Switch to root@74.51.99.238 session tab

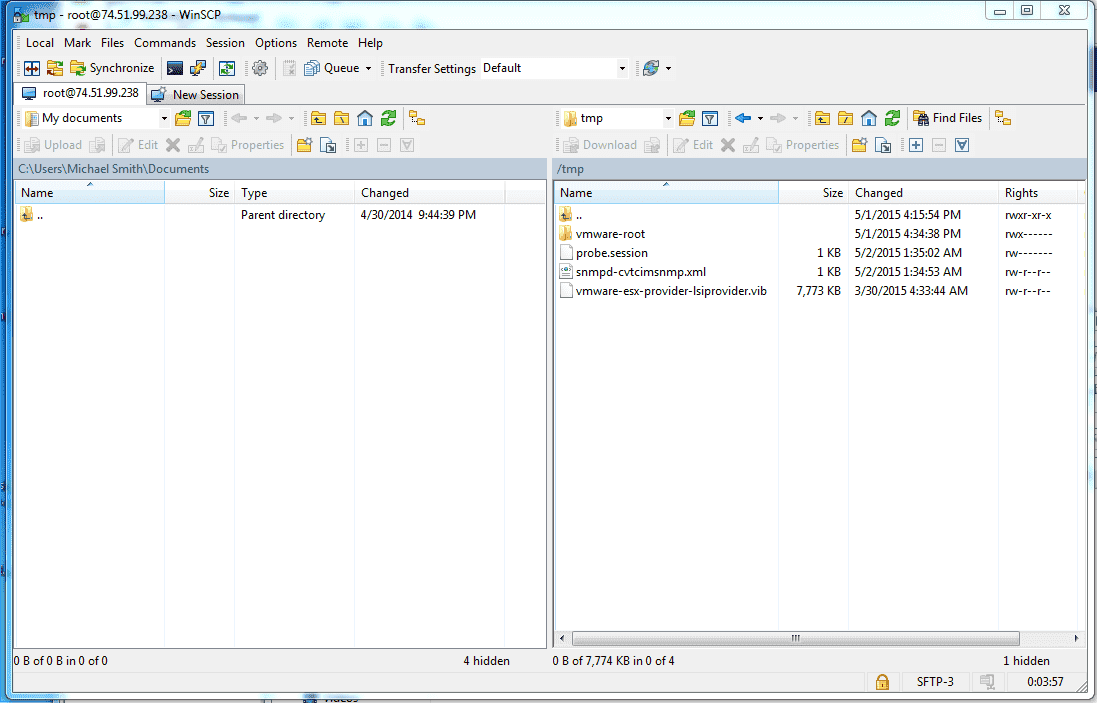click(x=80, y=93)
